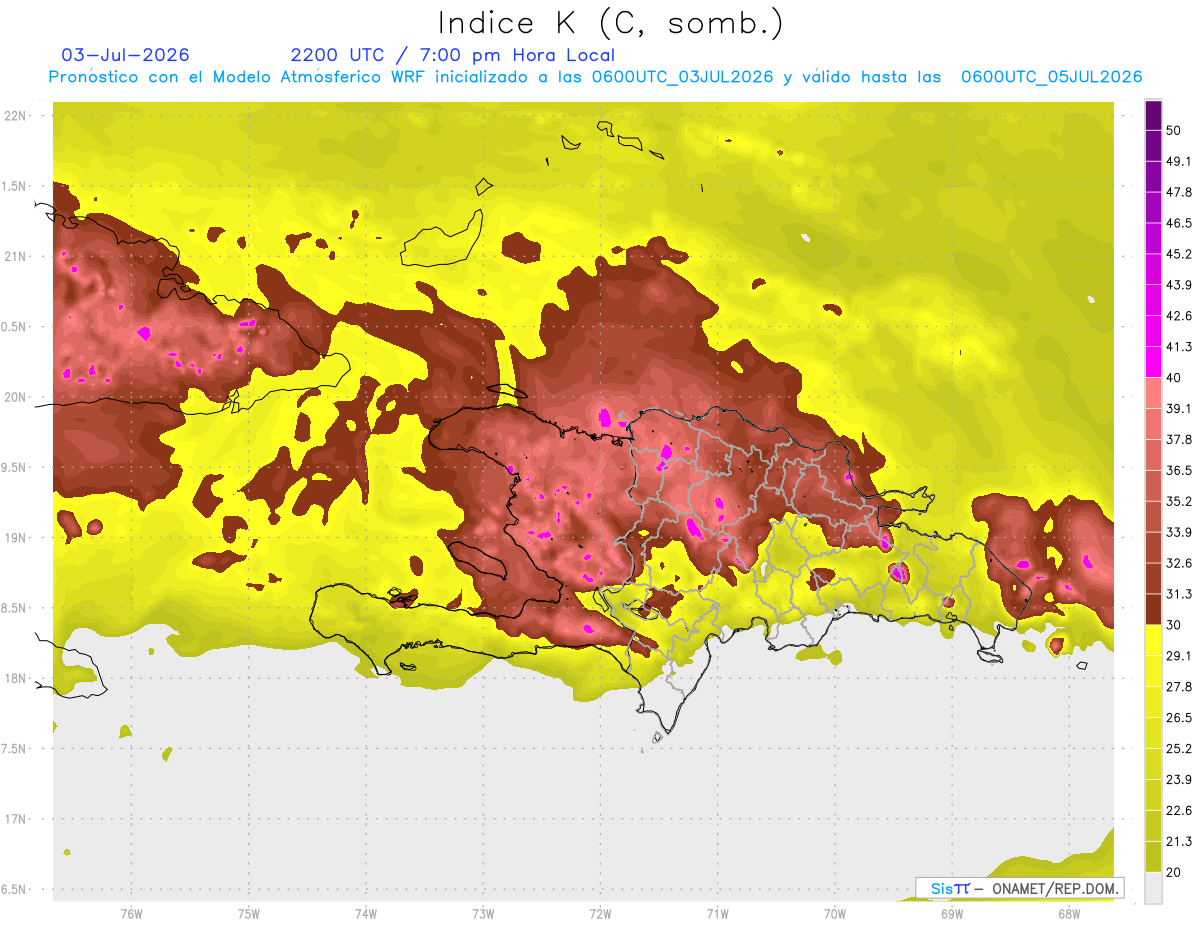Click the longitude label '75W'
This screenshot has width=1200, height=927.
pos(249,913)
